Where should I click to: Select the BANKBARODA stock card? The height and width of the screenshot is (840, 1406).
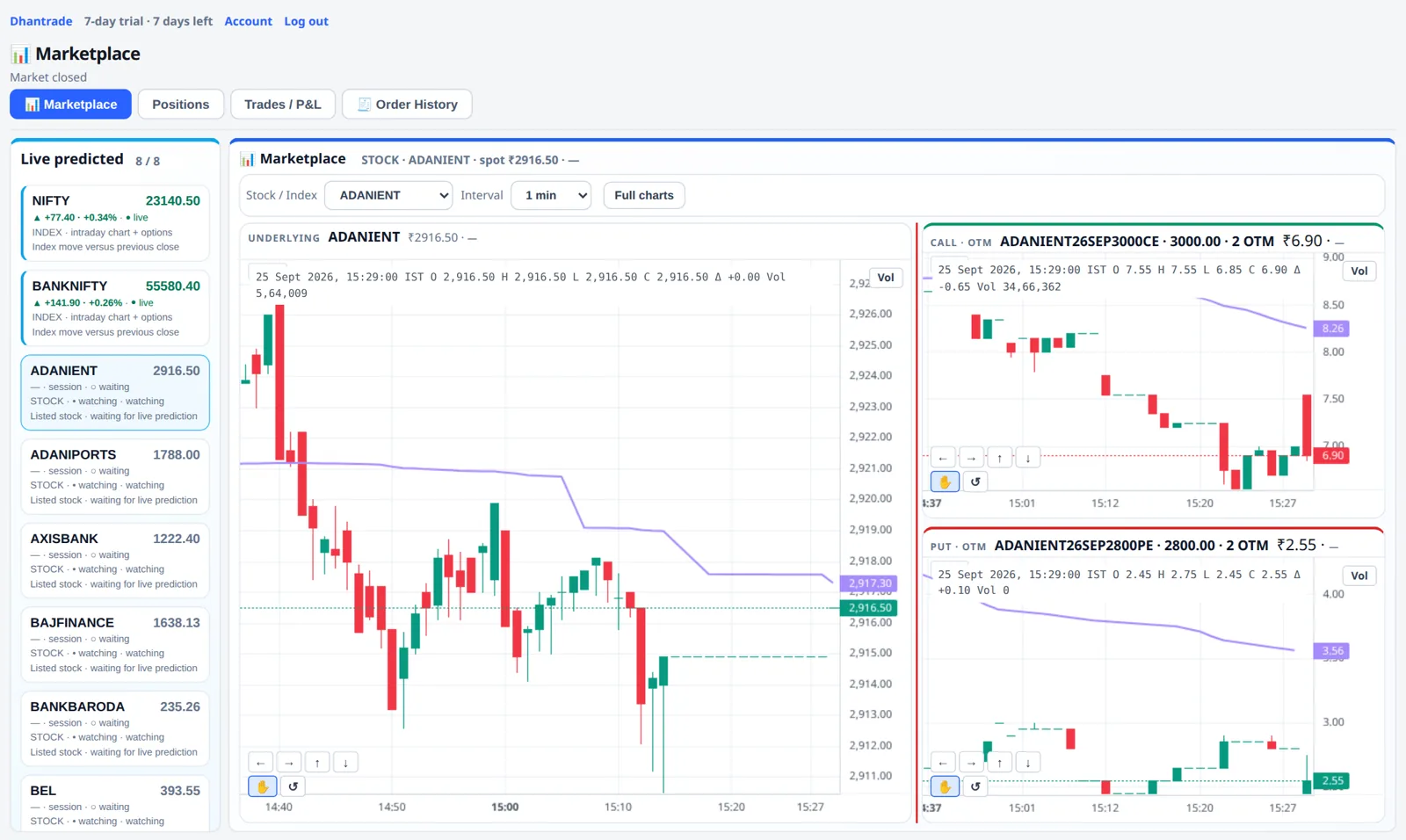115,728
